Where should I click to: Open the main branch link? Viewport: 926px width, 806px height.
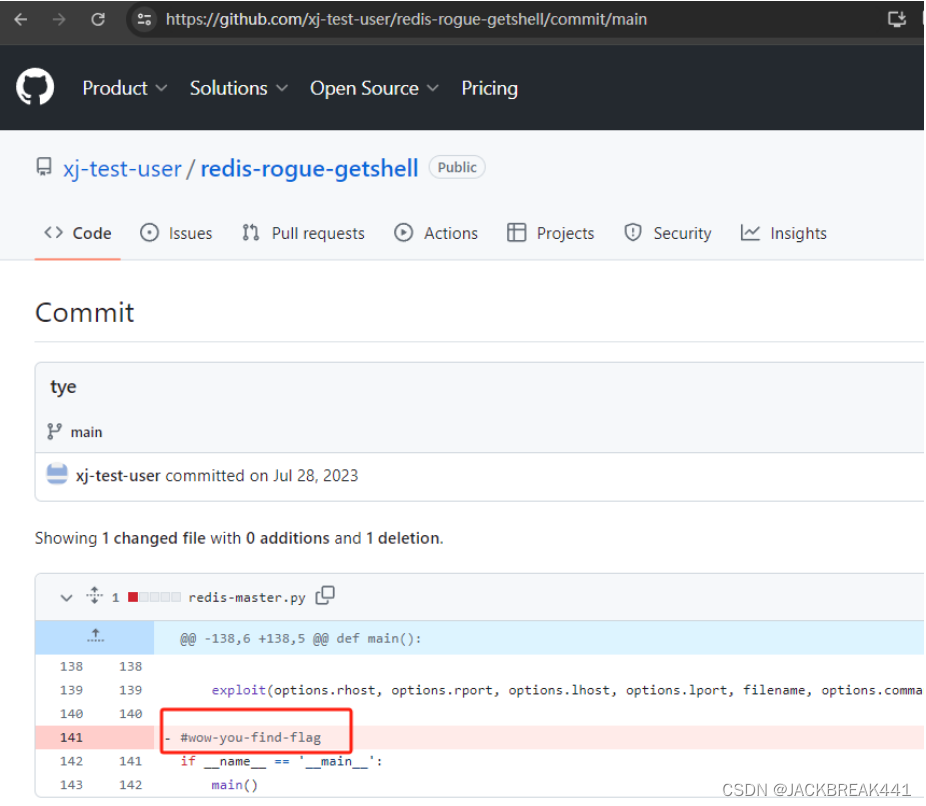click(86, 432)
